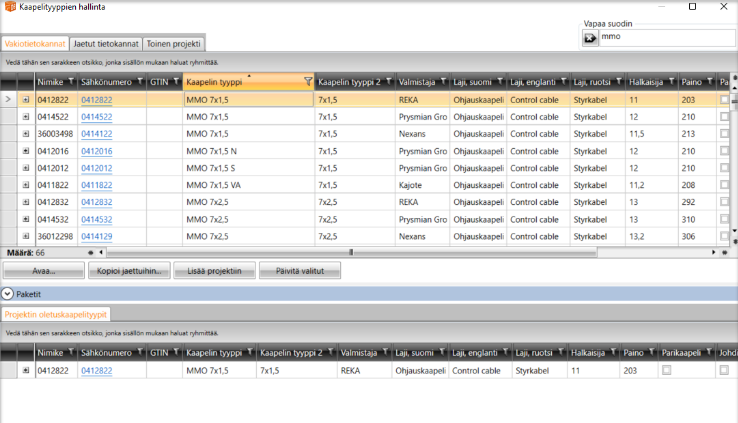Select cell 'MMO 7x1,5 VA'
The width and height of the screenshot is (738, 423).
[249, 185]
